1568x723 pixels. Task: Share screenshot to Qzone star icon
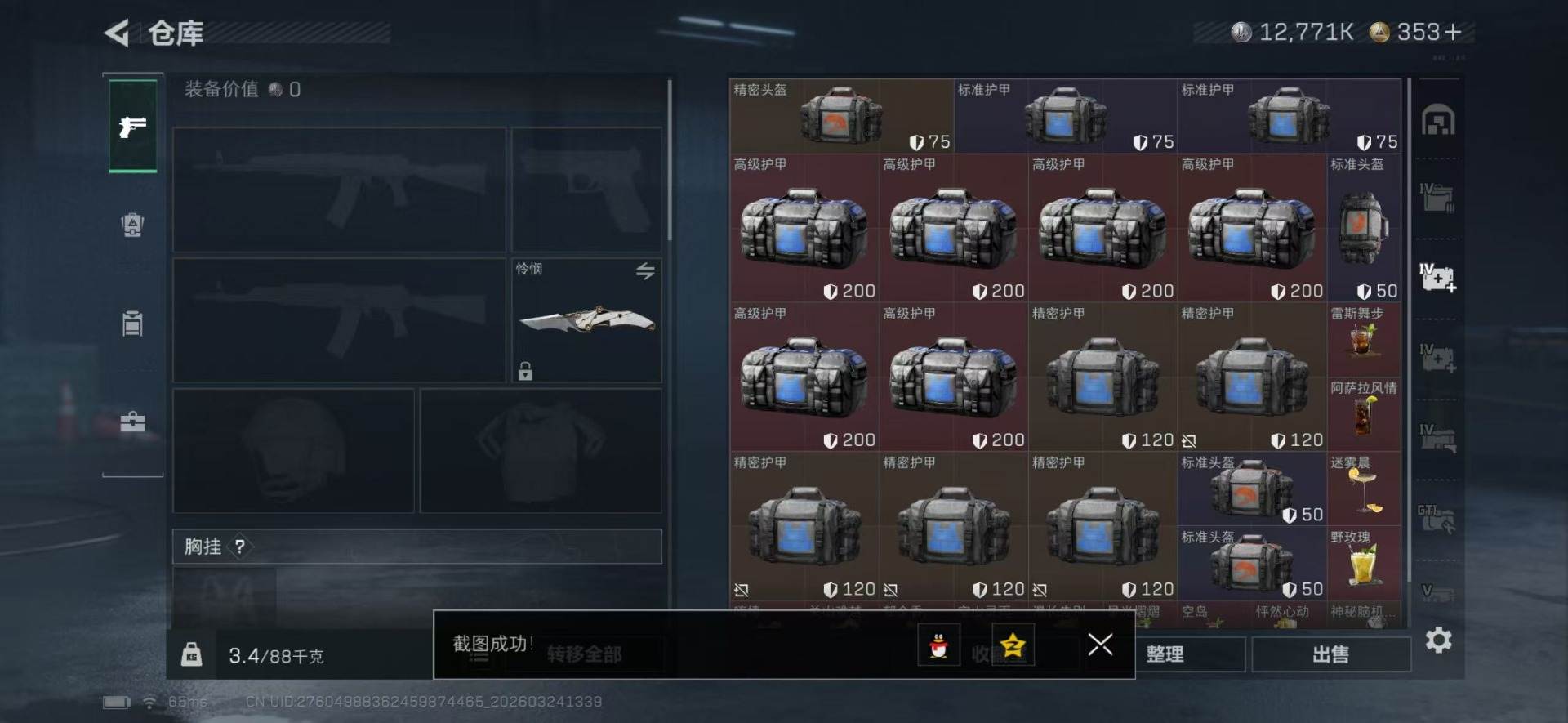[x=1013, y=645]
